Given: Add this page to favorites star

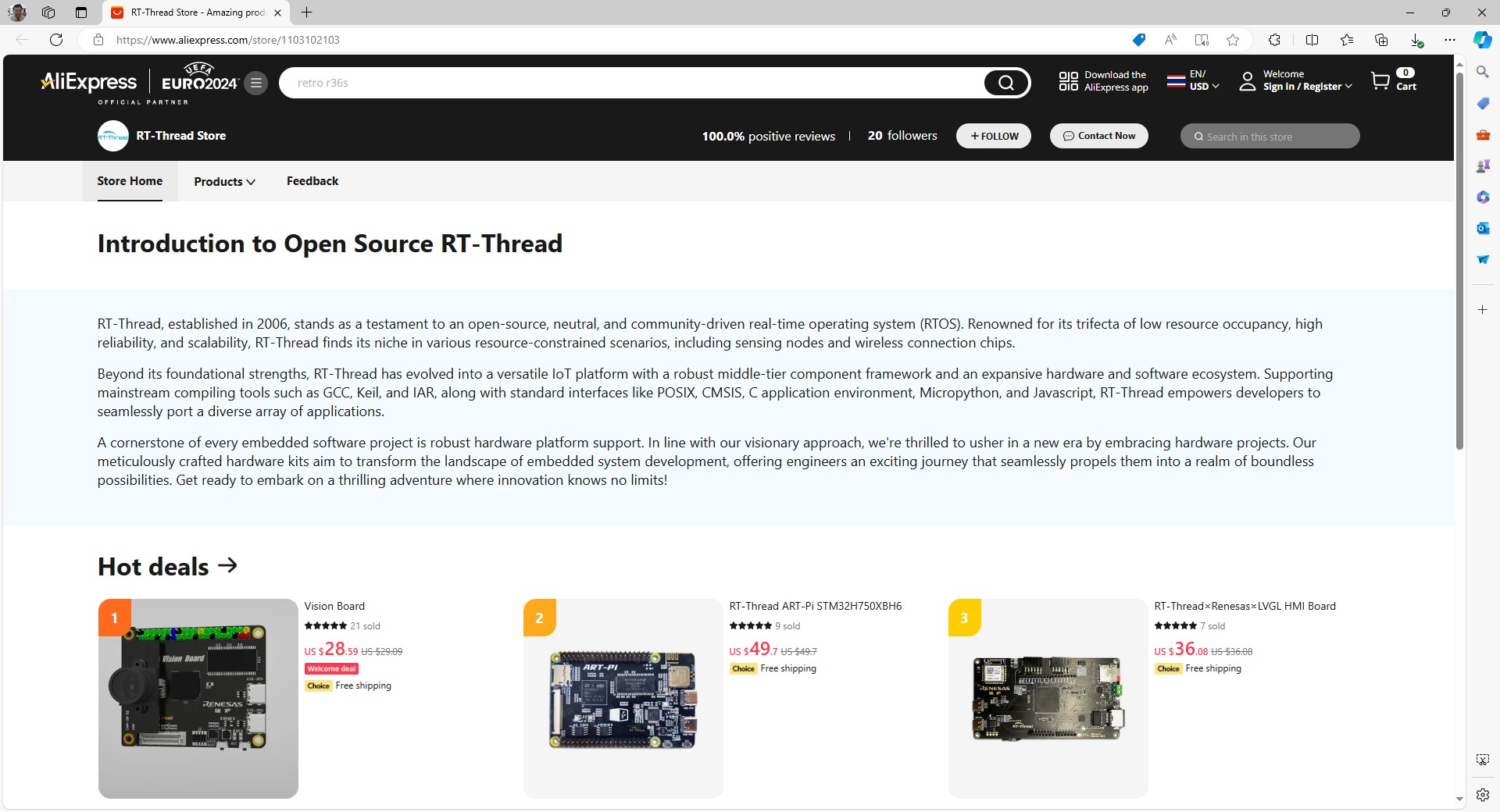Looking at the screenshot, I should (1233, 40).
